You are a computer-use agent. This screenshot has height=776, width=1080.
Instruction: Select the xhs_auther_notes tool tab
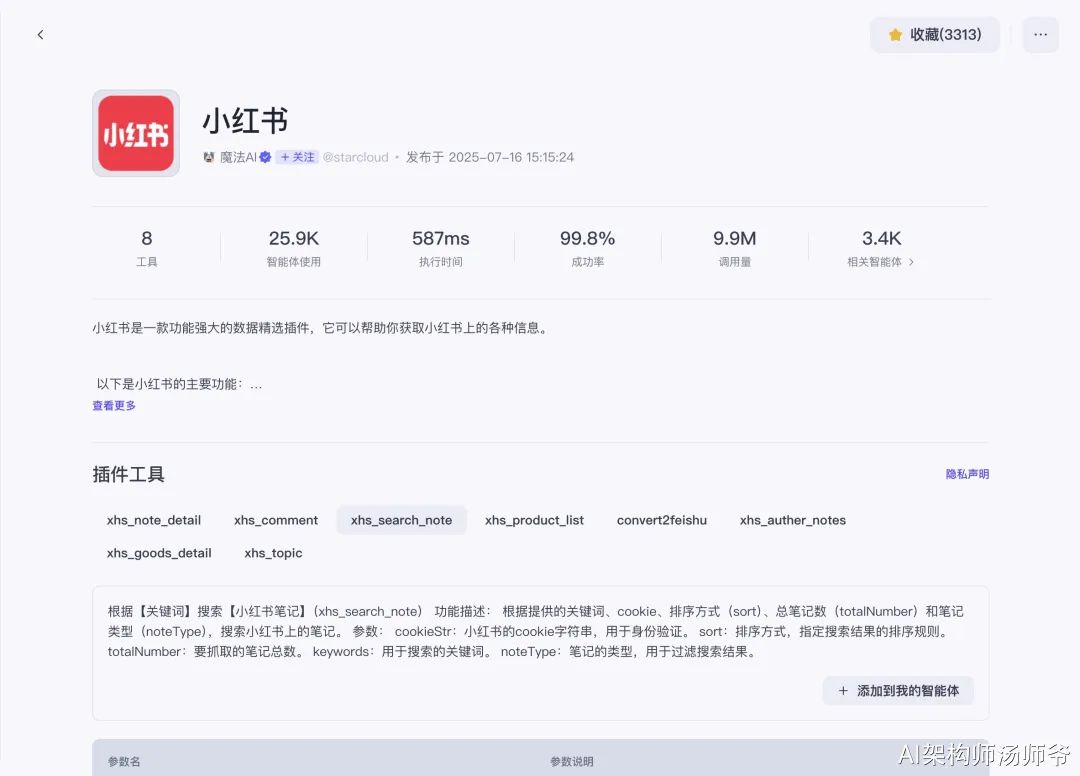[x=793, y=520]
